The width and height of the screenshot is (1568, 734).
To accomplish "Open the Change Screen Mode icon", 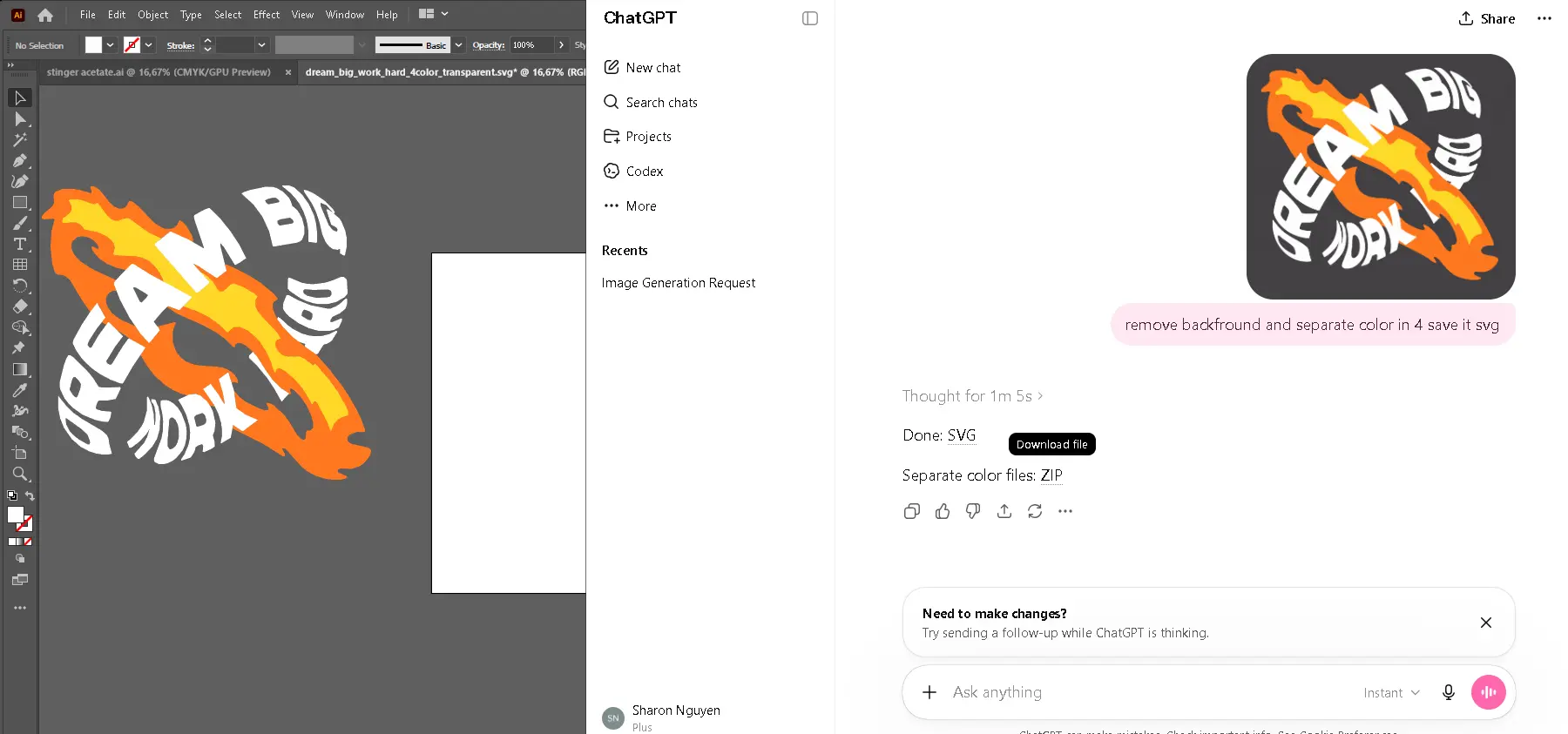I will 20,580.
